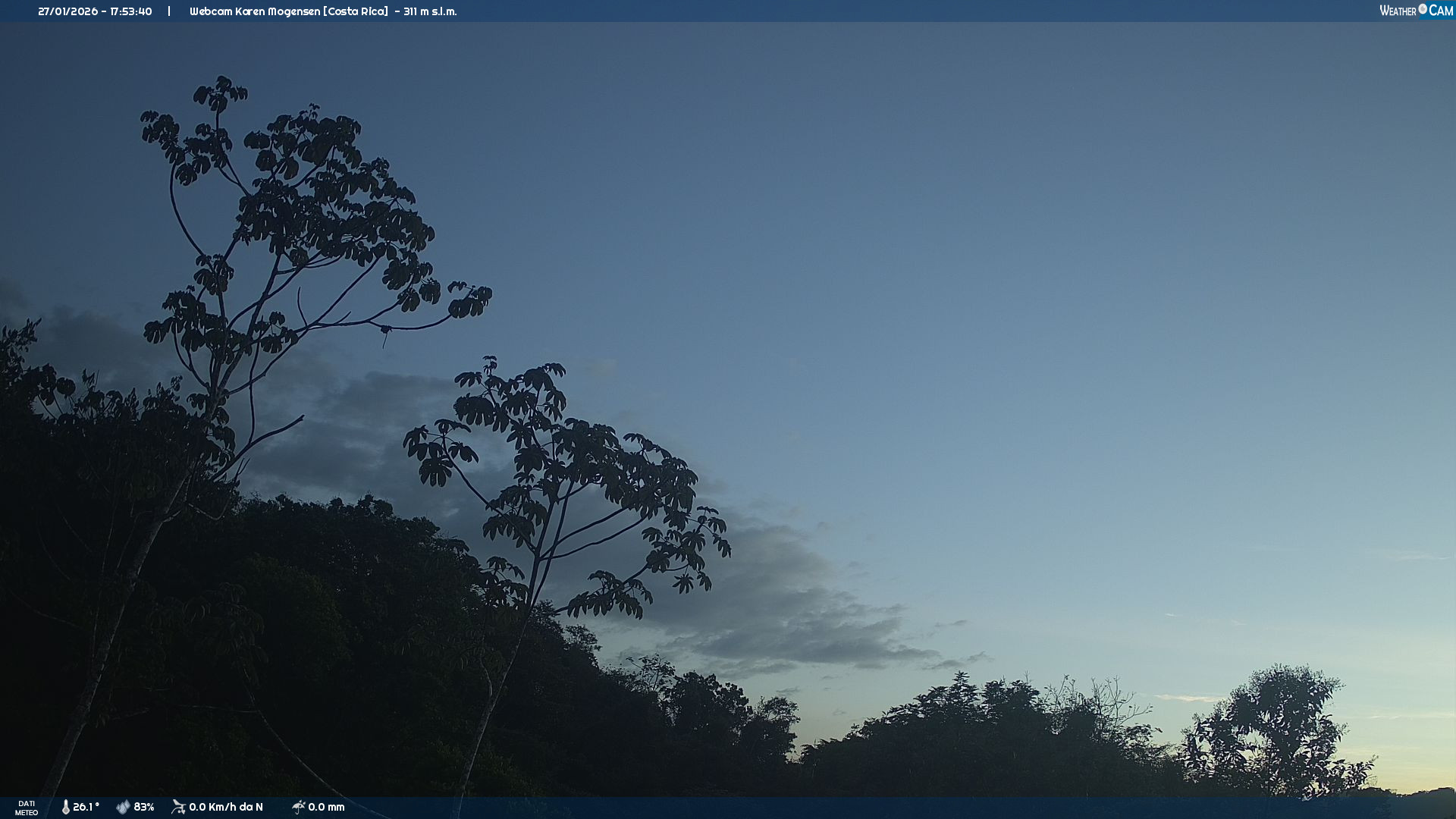This screenshot has width=1456, height=819.
Task: Click the wind direction vane icon
Action: pos(178,807)
